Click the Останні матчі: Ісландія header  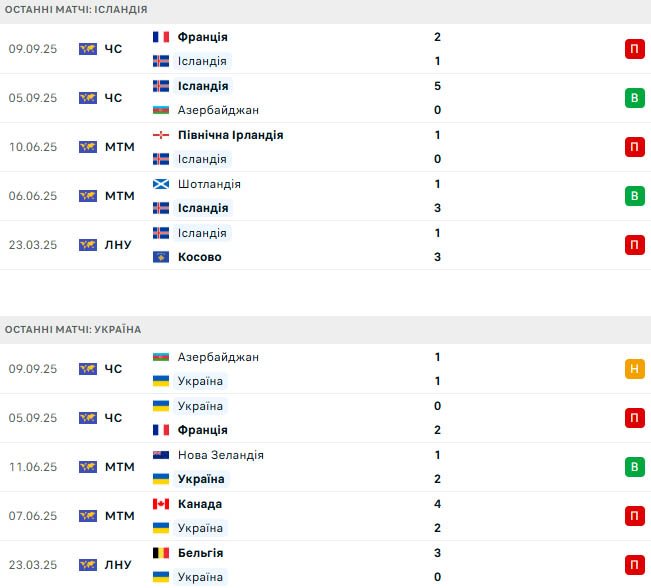click(76, 9)
